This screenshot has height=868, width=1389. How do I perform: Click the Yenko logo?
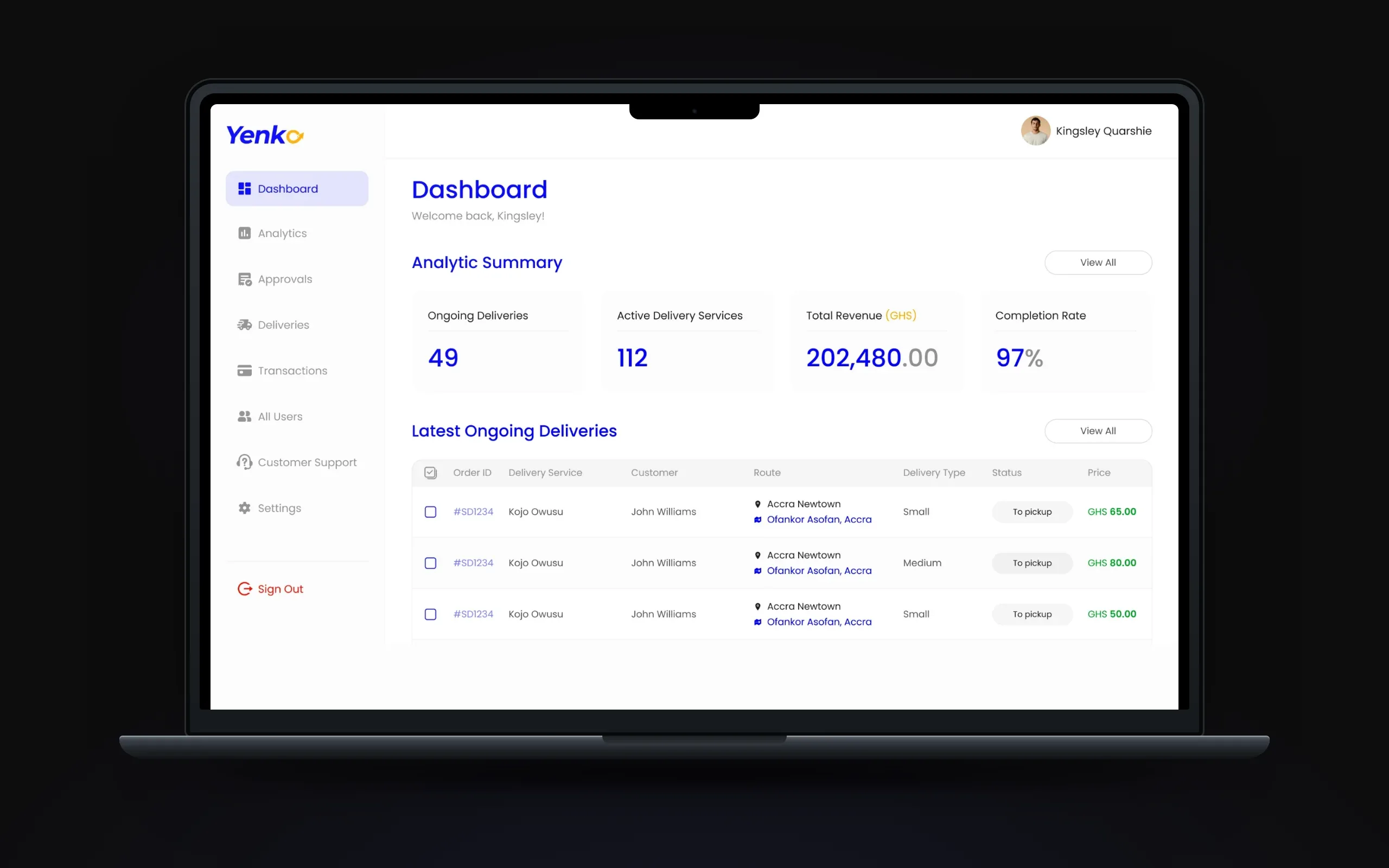(265, 136)
